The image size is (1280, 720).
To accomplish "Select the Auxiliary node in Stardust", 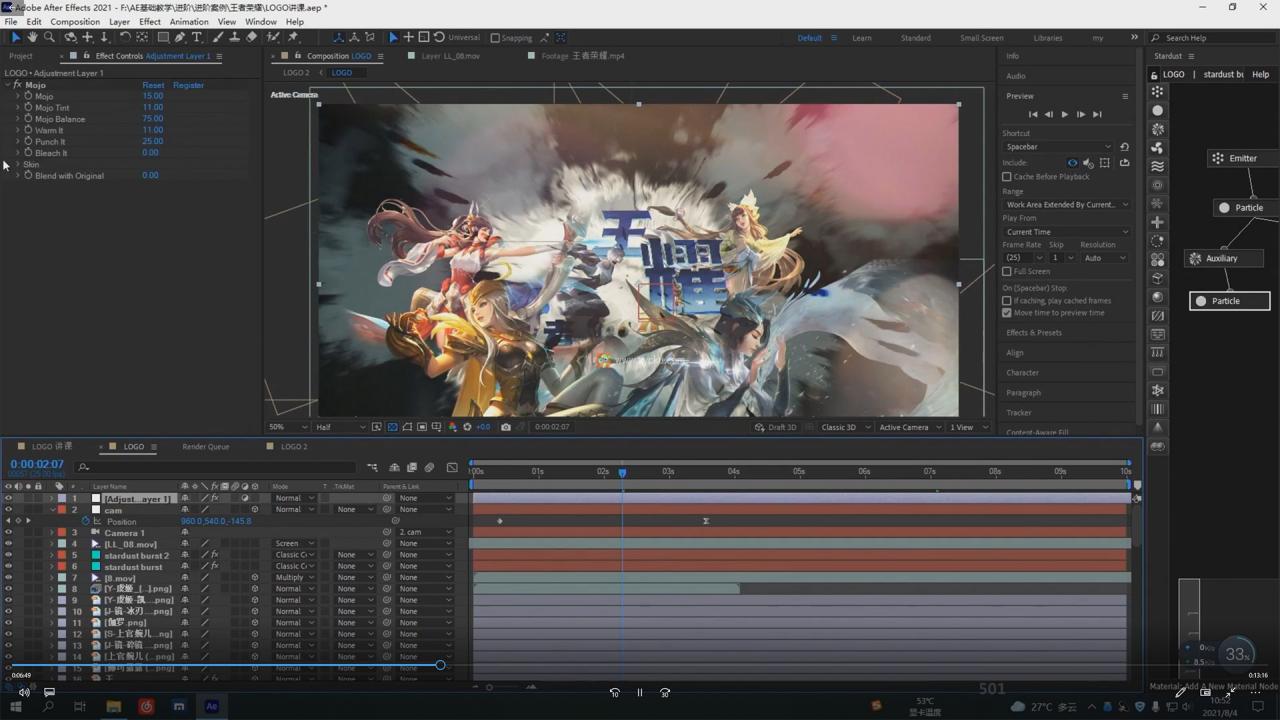I will [x=1221, y=258].
